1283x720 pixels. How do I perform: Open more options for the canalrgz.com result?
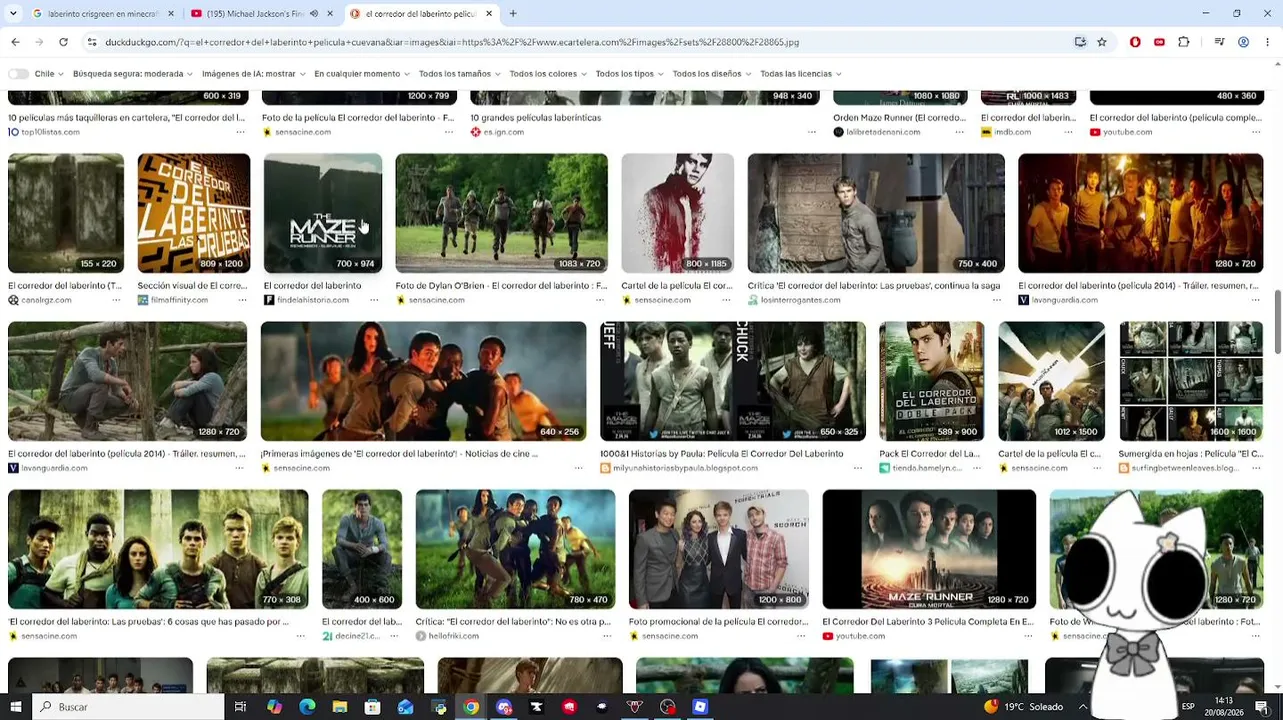[116, 300]
